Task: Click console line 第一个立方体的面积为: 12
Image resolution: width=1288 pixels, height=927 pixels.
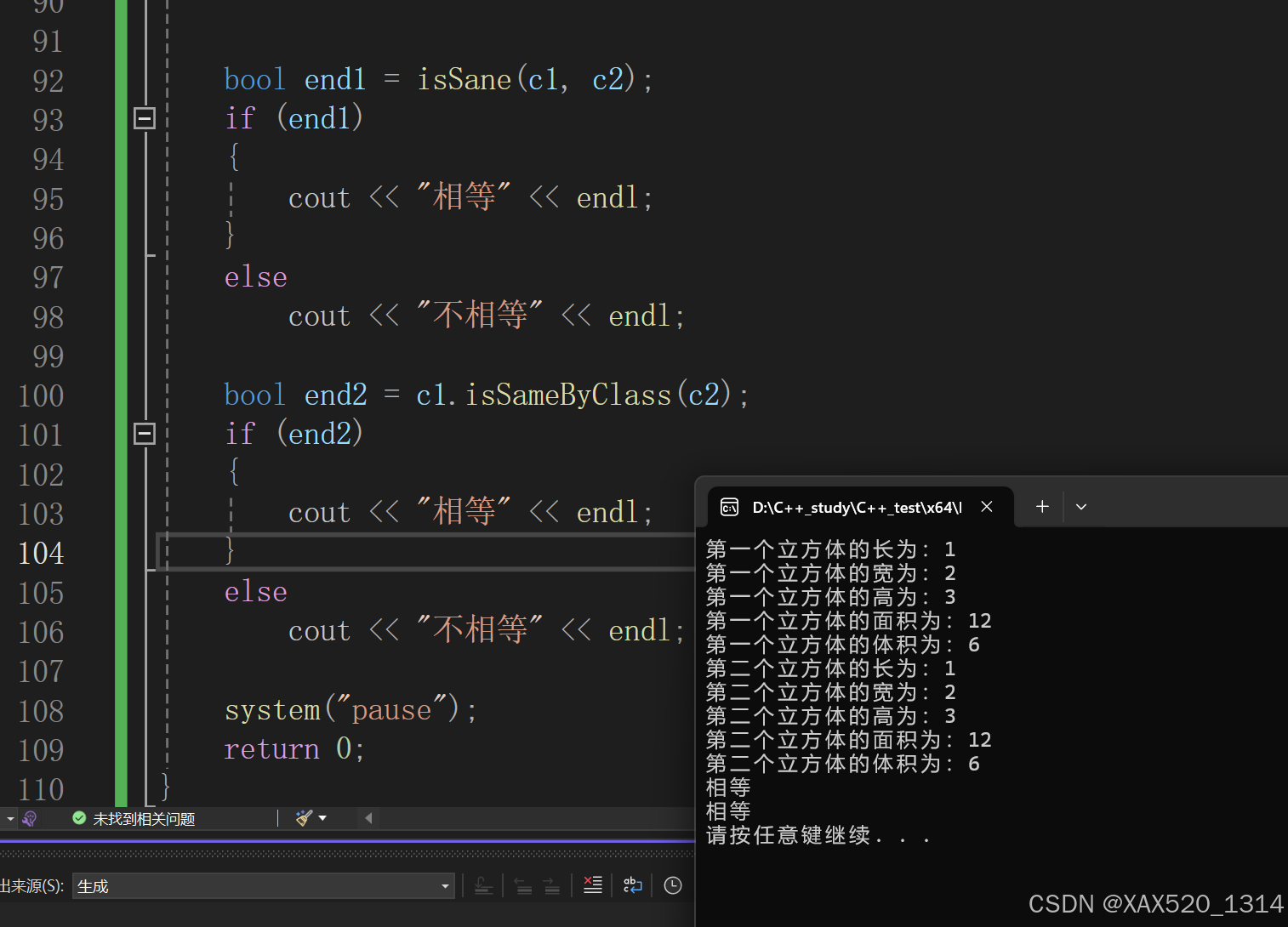Action: (849, 621)
